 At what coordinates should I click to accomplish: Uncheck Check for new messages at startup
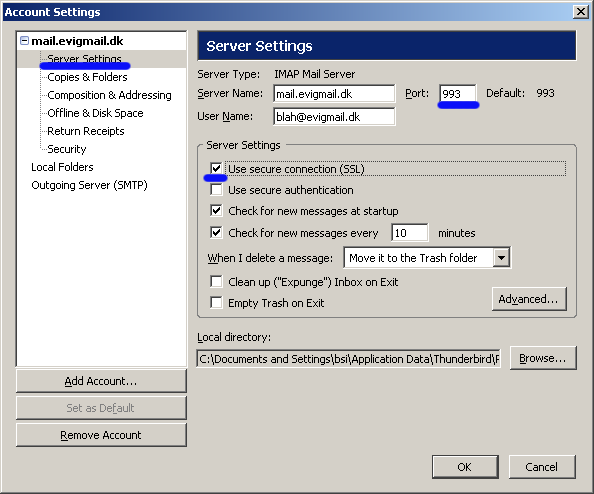point(216,211)
